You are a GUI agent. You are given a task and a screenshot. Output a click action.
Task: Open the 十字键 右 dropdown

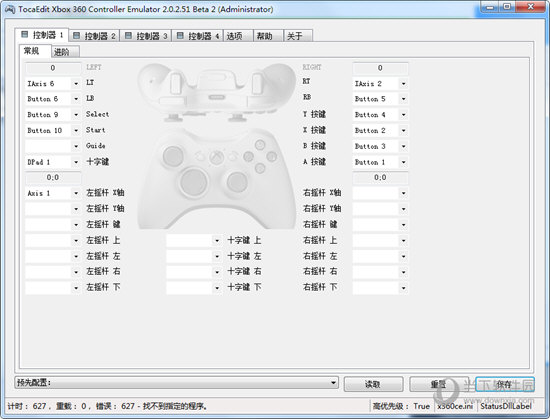[x=194, y=272]
